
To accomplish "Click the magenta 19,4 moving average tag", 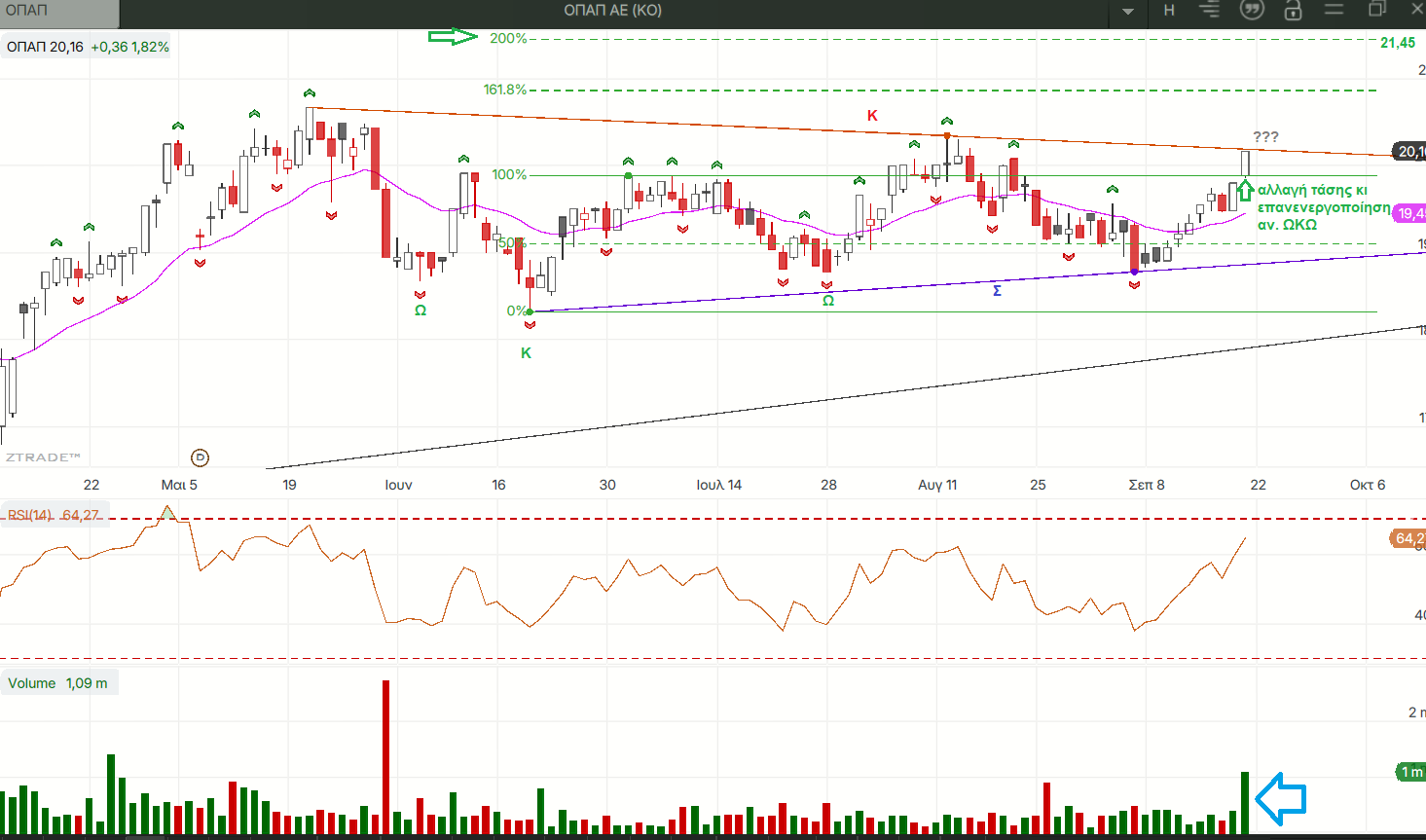I will click(x=1410, y=213).
